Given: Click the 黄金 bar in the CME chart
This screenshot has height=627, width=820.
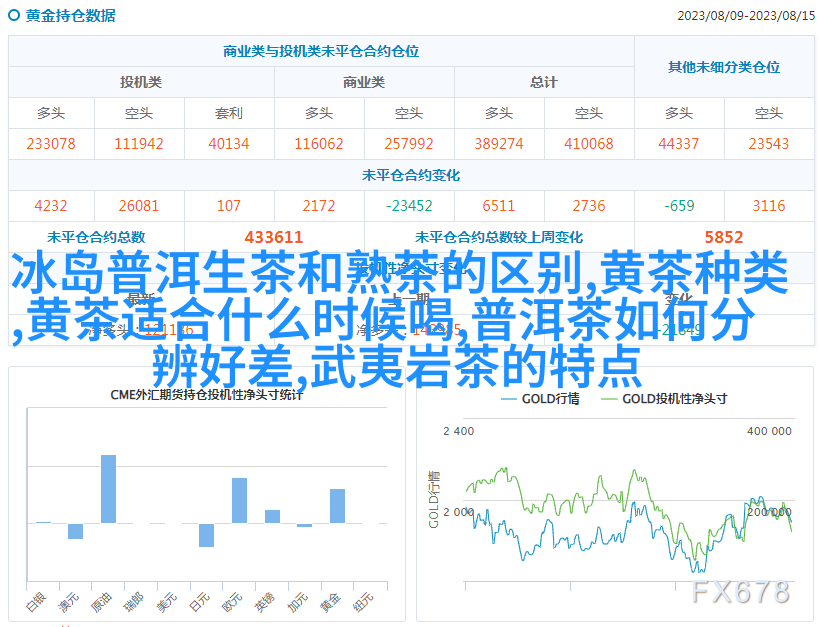Looking at the screenshot, I should (337, 505).
